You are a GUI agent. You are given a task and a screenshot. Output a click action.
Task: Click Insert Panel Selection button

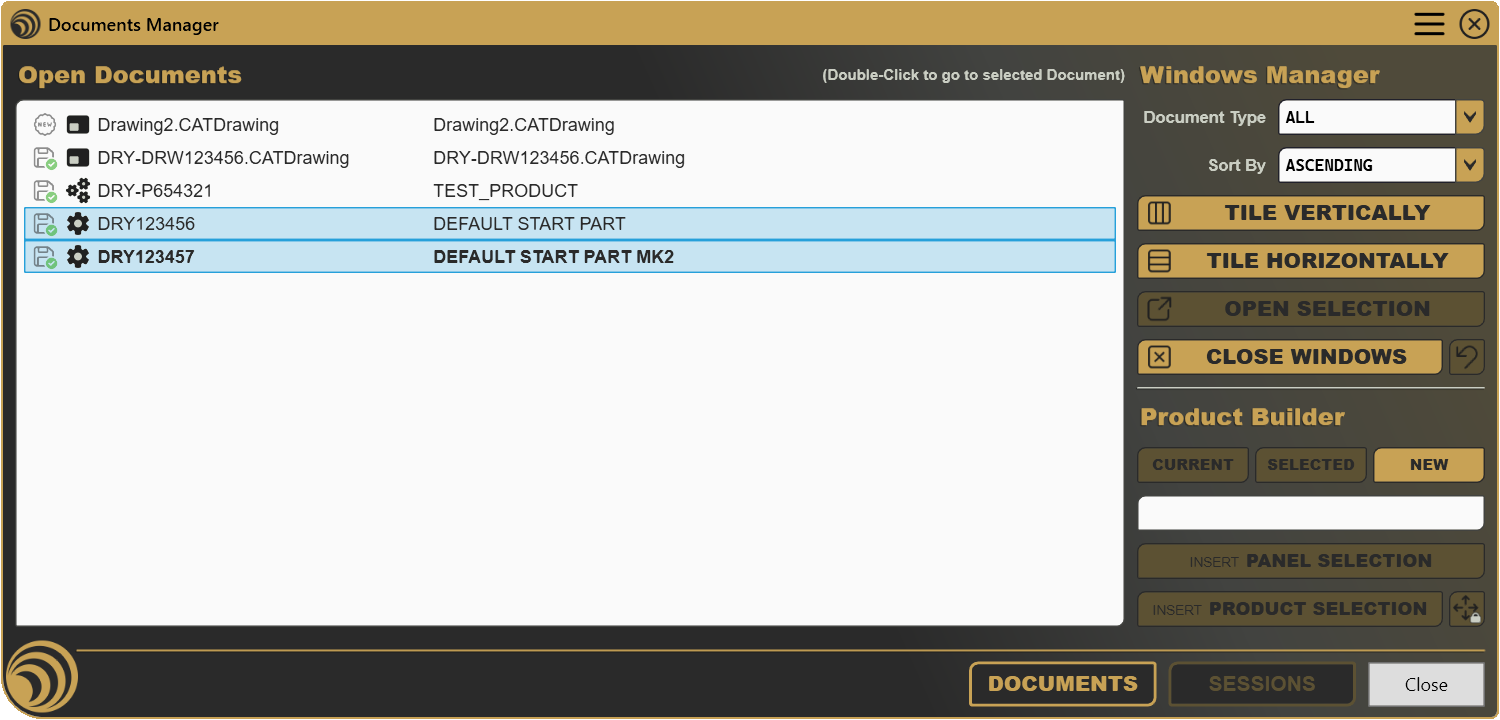tap(1311, 561)
